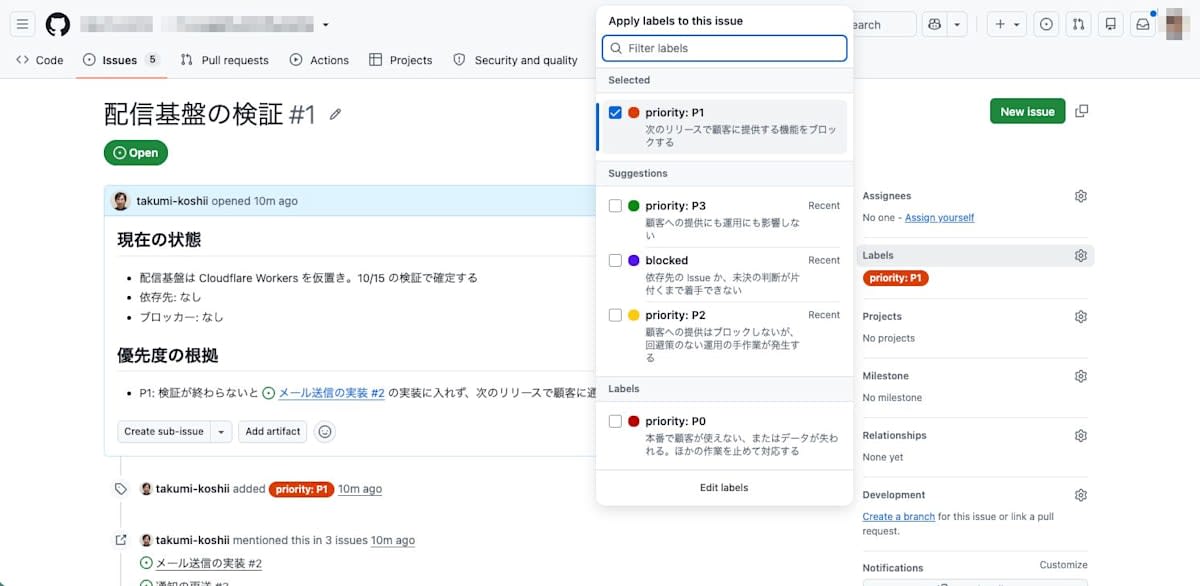
Task: Edit the issue title with pencil icon
Action: coord(335,115)
